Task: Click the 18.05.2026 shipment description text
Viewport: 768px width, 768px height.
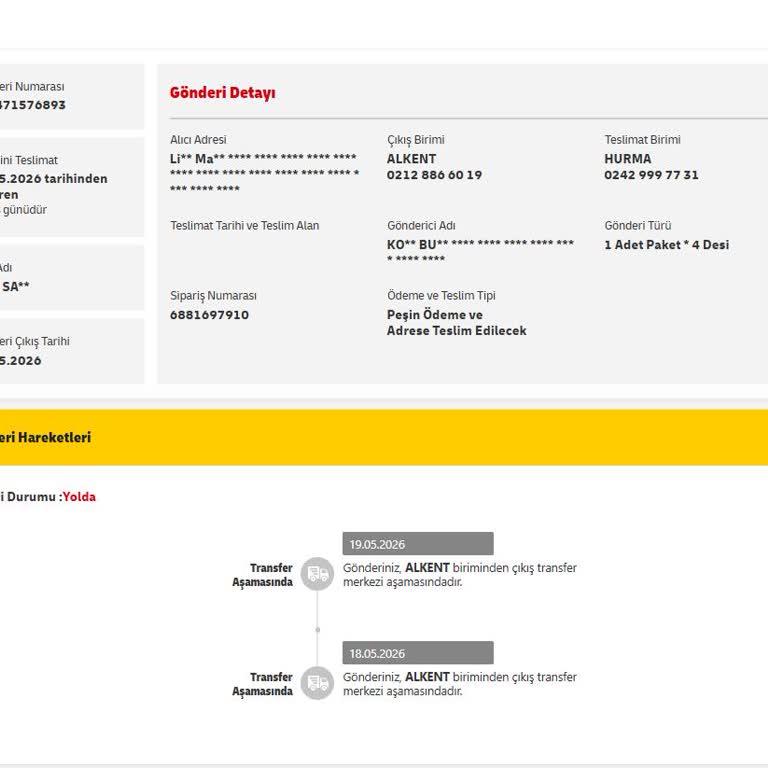Action: coord(459,684)
